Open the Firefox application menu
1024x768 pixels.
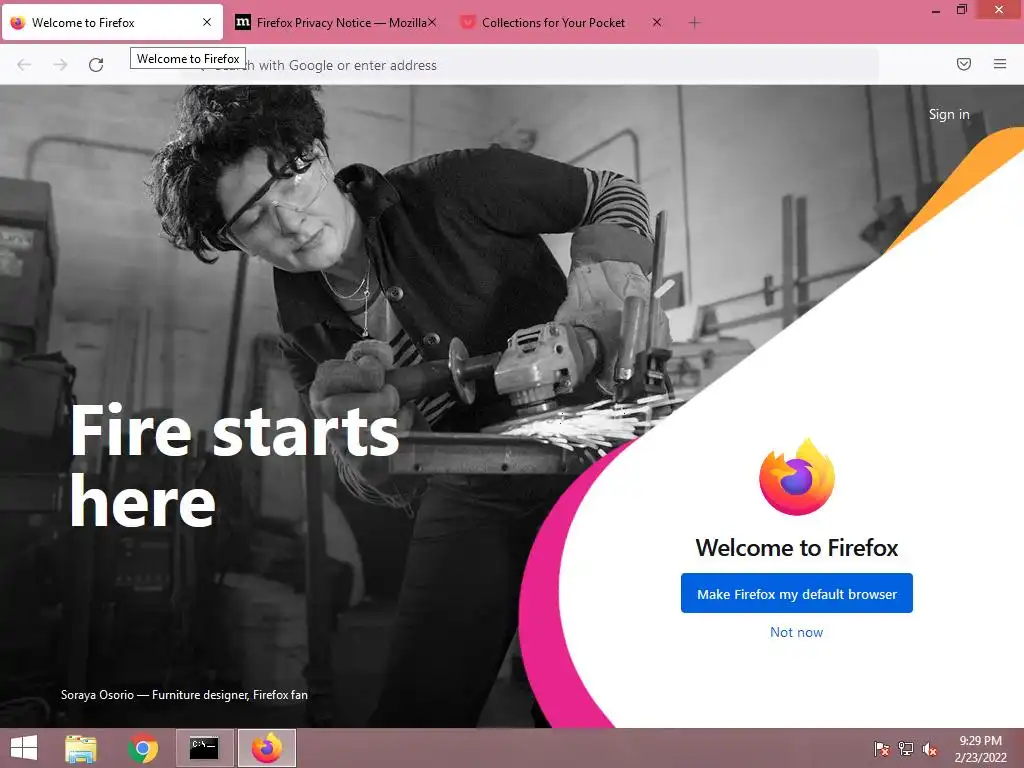(x=1000, y=64)
